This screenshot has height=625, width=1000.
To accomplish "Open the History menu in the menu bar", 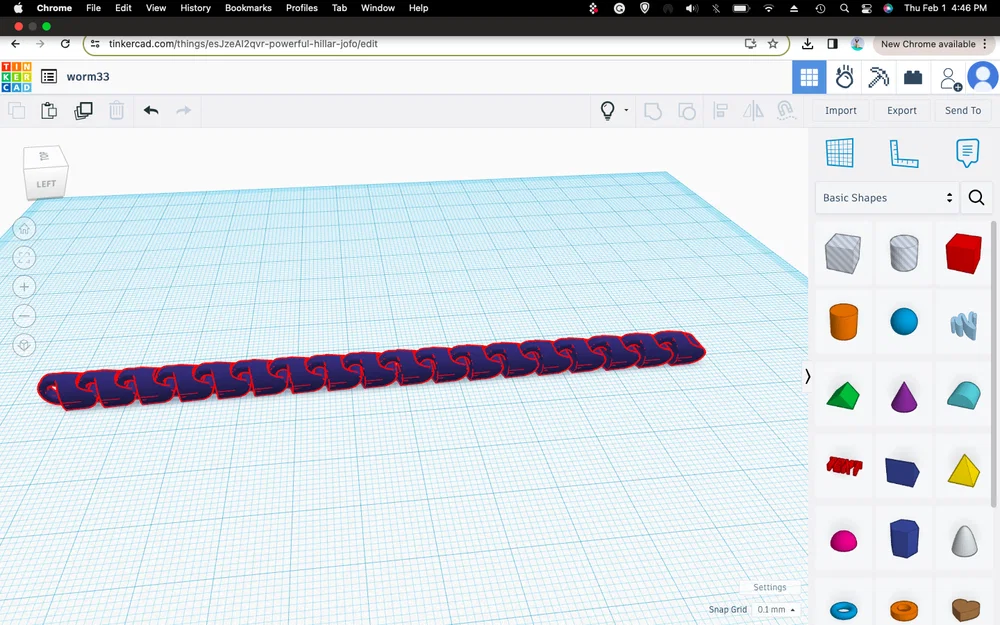I will point(195,8).
